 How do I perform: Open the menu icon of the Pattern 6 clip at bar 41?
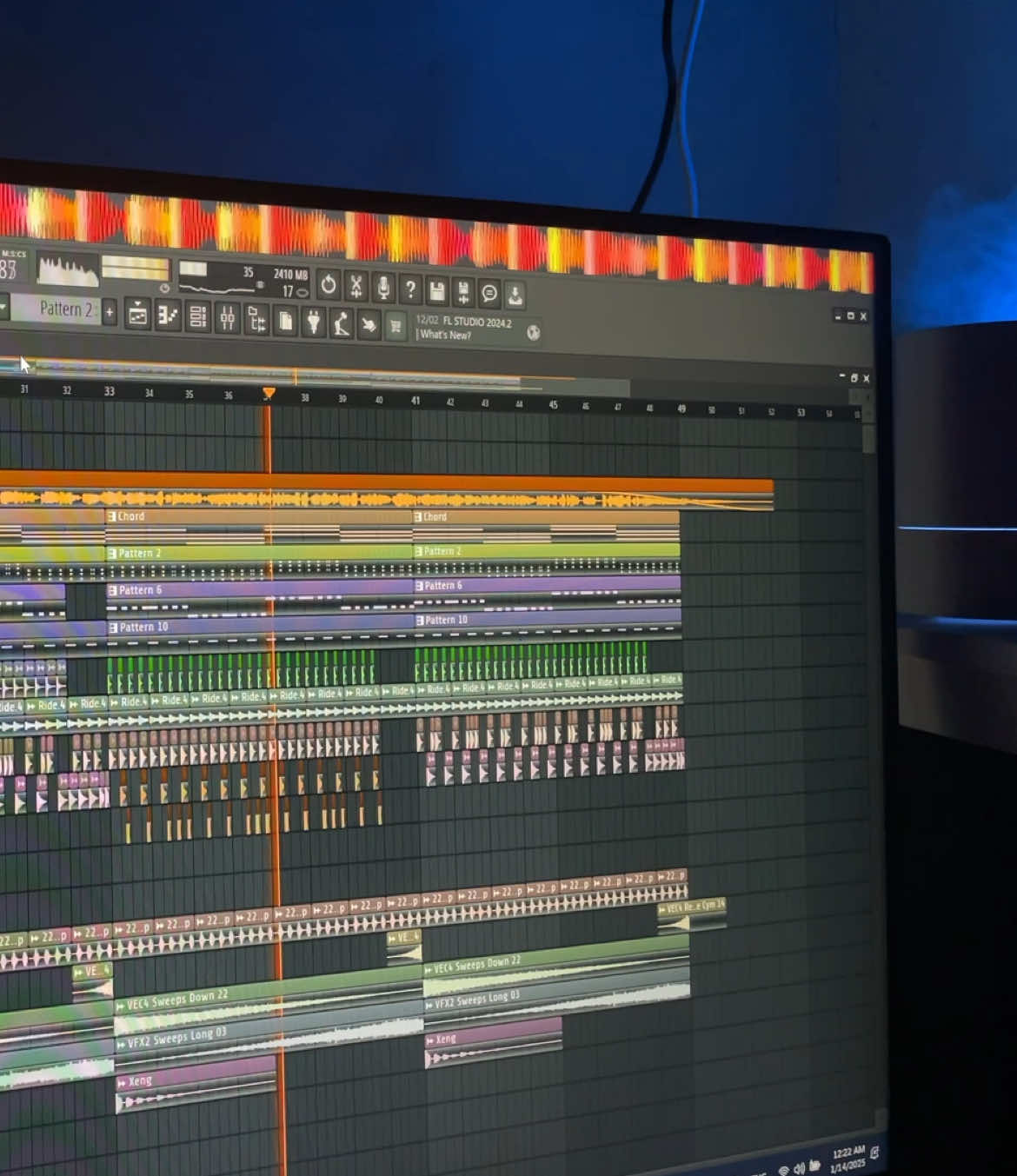pyautogui.click(x=419, y=586)
